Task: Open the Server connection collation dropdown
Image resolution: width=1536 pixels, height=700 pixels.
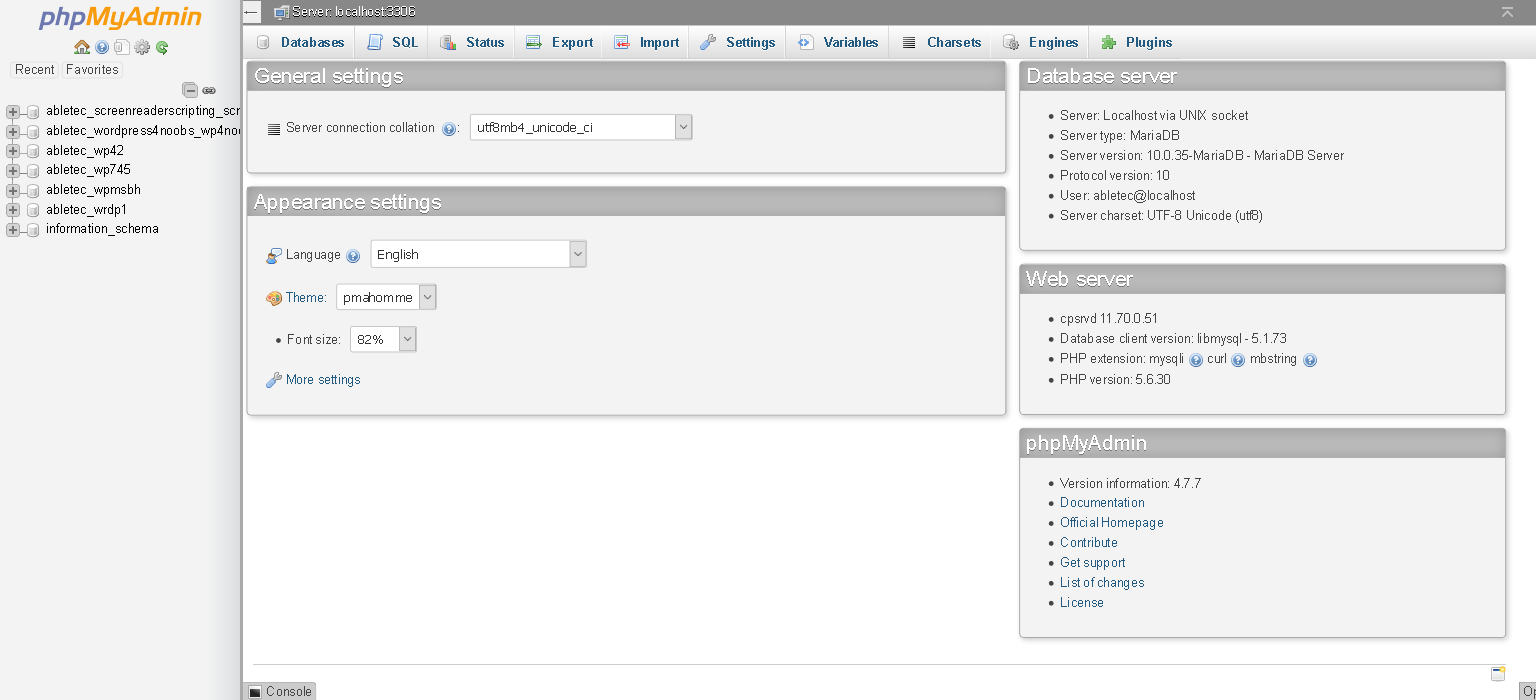Action: pos(581,127)
